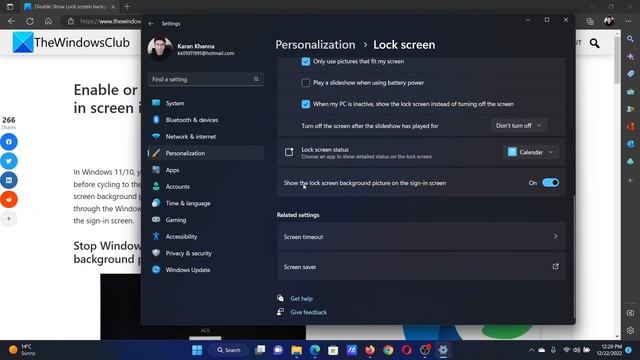
Task: Open Google Chrome from taskbar
Action: (388, 350)
